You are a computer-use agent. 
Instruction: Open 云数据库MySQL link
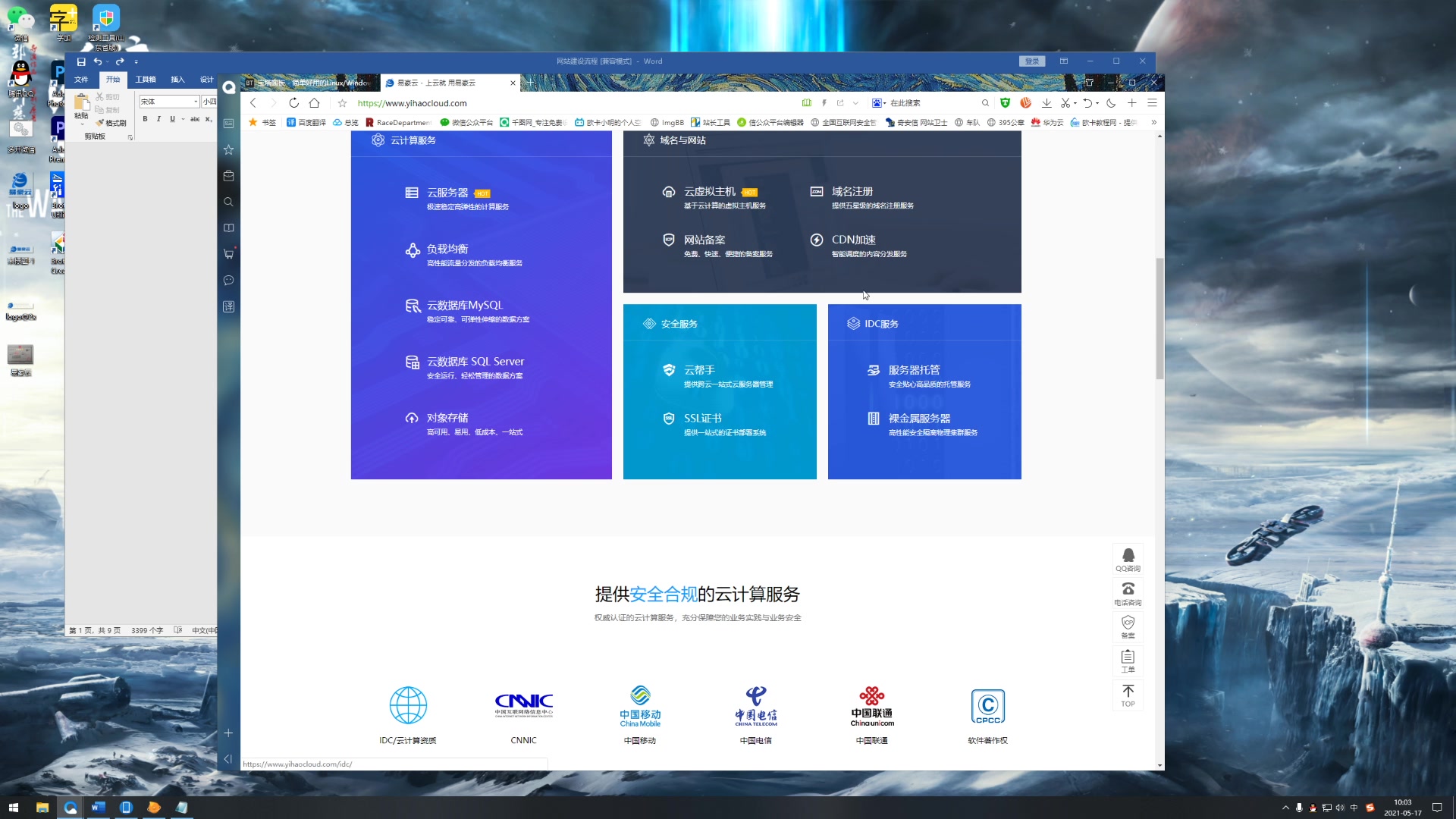(464, 305)
